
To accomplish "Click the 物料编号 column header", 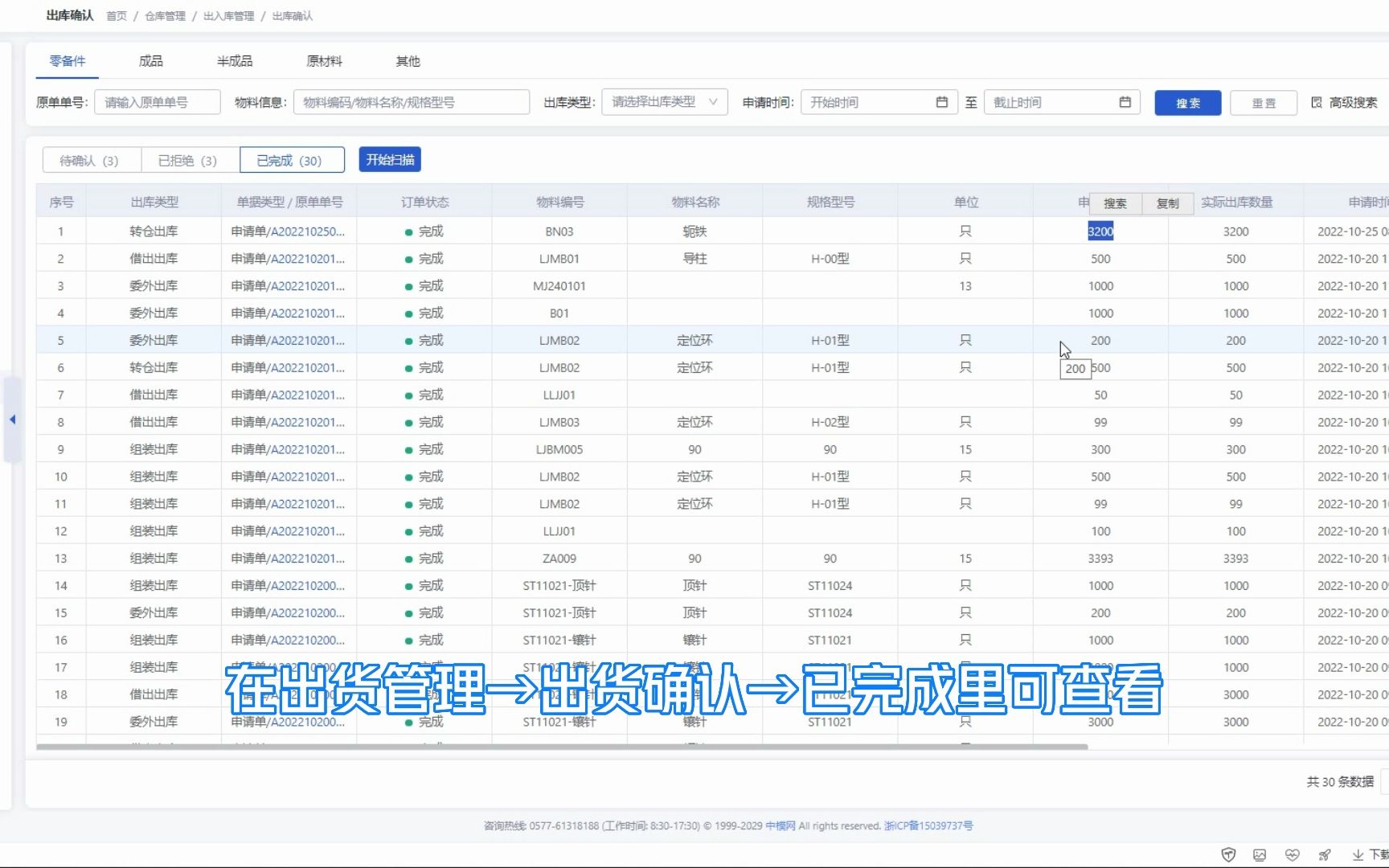I will point(560,202).
